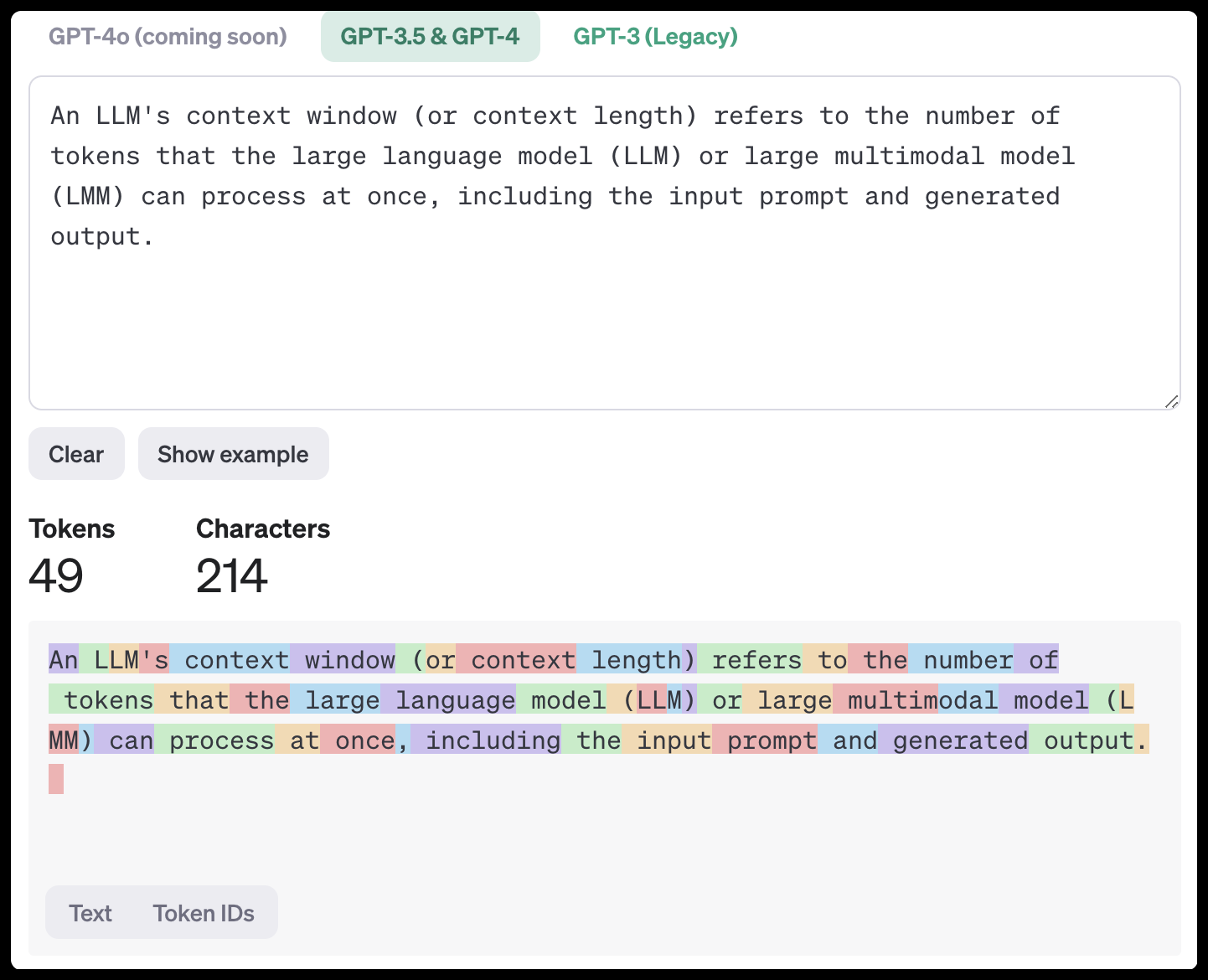Select the GPT-3.5 & GPT-4 tab
The width and height of the screenshot is (1208, 980).
point(430,37)
